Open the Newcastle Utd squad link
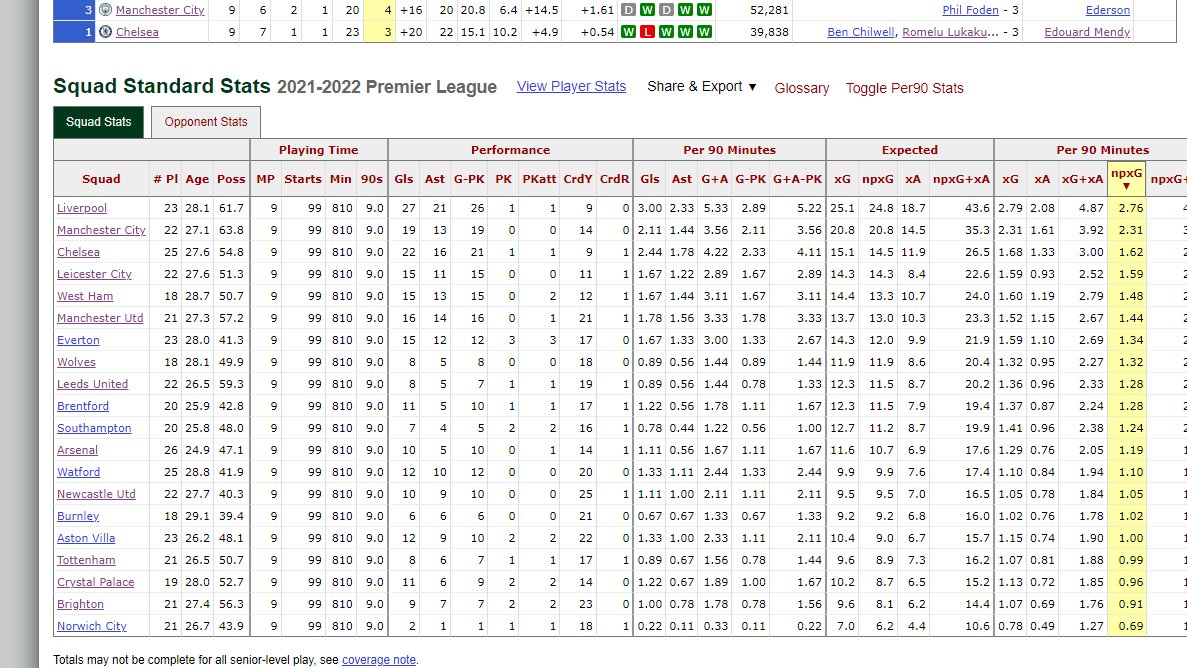 pyautogui.click(x=96, y=494)
